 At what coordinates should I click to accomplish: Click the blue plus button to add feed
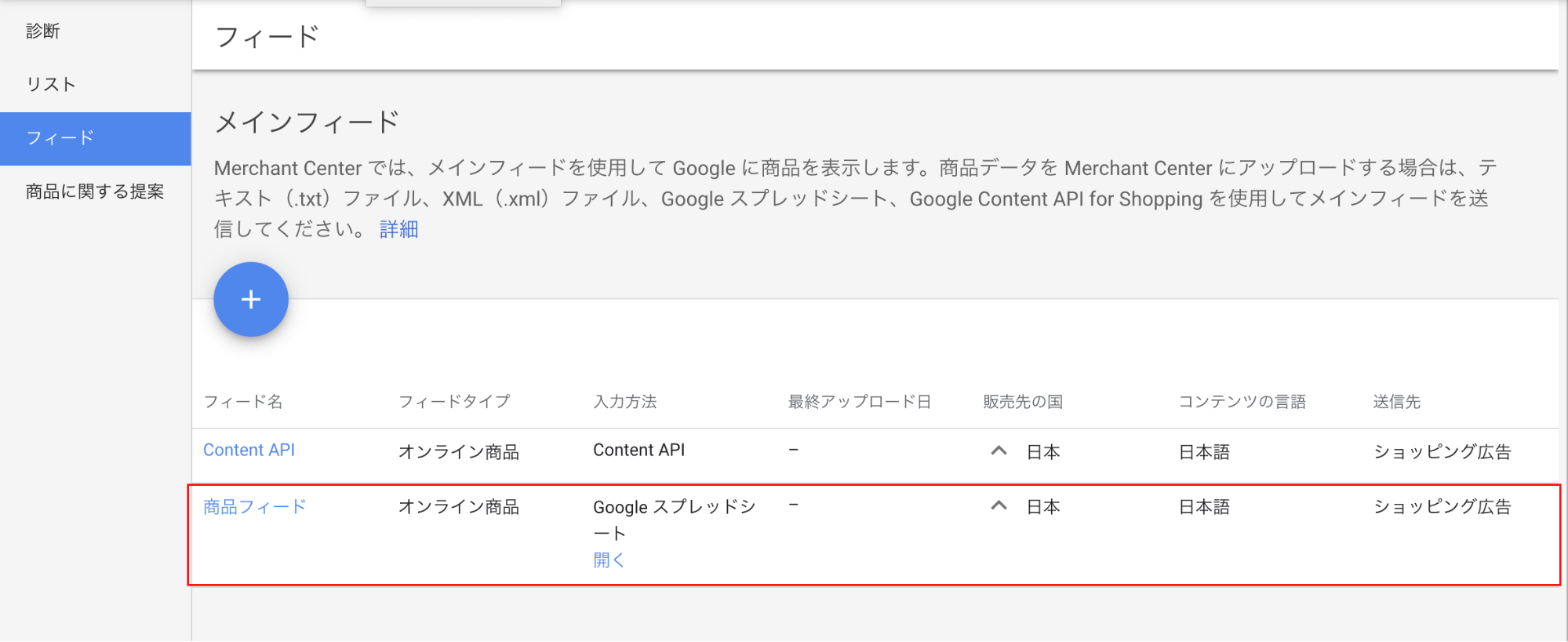point(251,299)
